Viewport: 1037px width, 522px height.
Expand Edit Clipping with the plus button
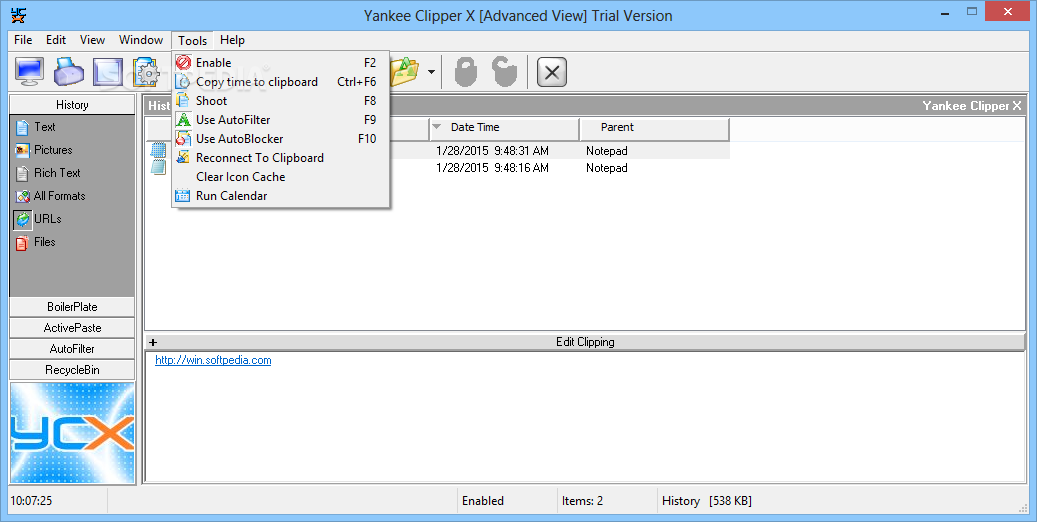pyautogui.click(x=153, y=343)
